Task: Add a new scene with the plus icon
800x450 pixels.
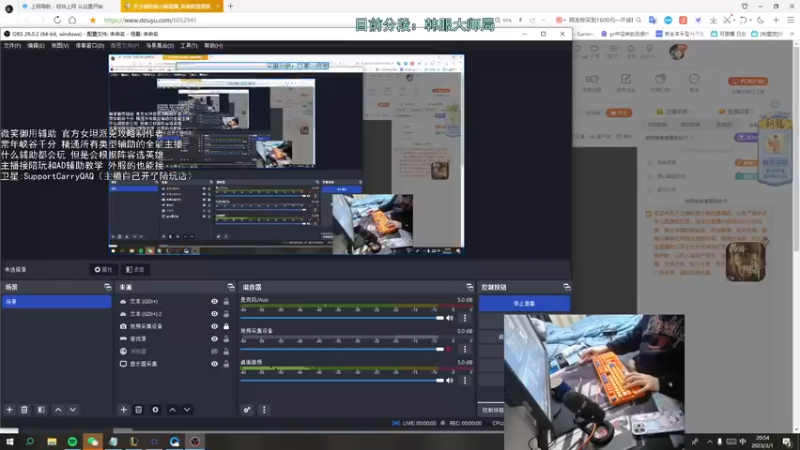Action: (9, 410)
